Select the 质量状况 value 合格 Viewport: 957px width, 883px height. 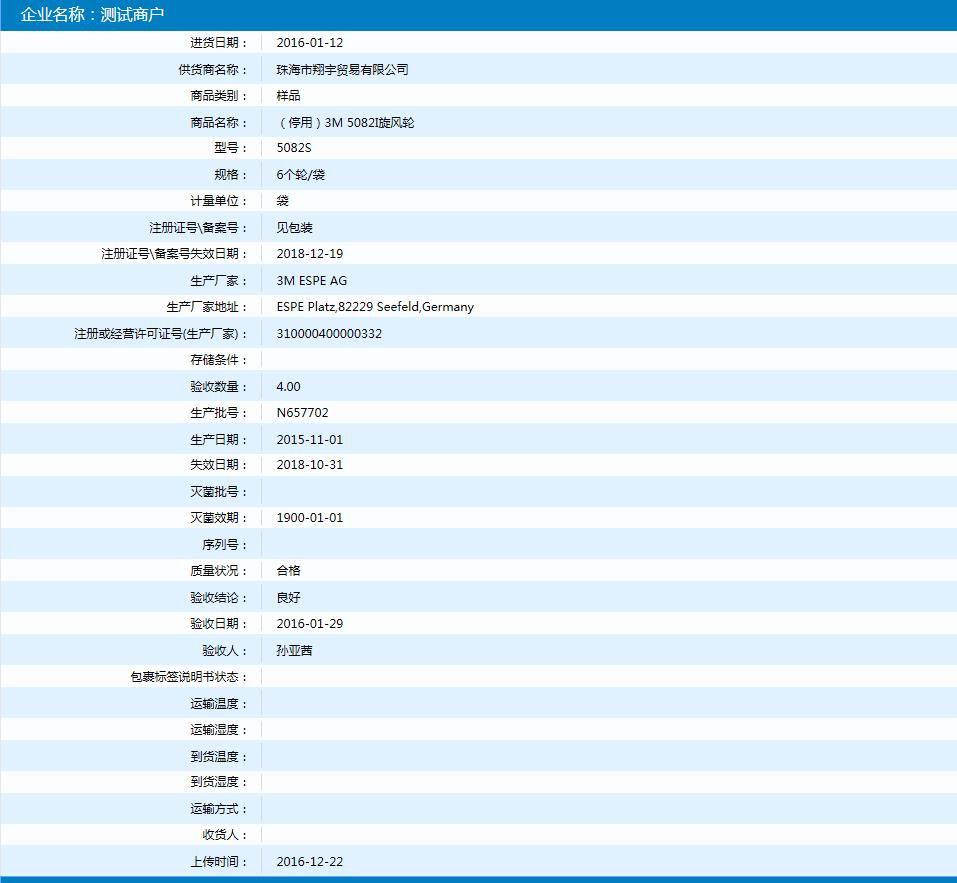click(288, 571)
